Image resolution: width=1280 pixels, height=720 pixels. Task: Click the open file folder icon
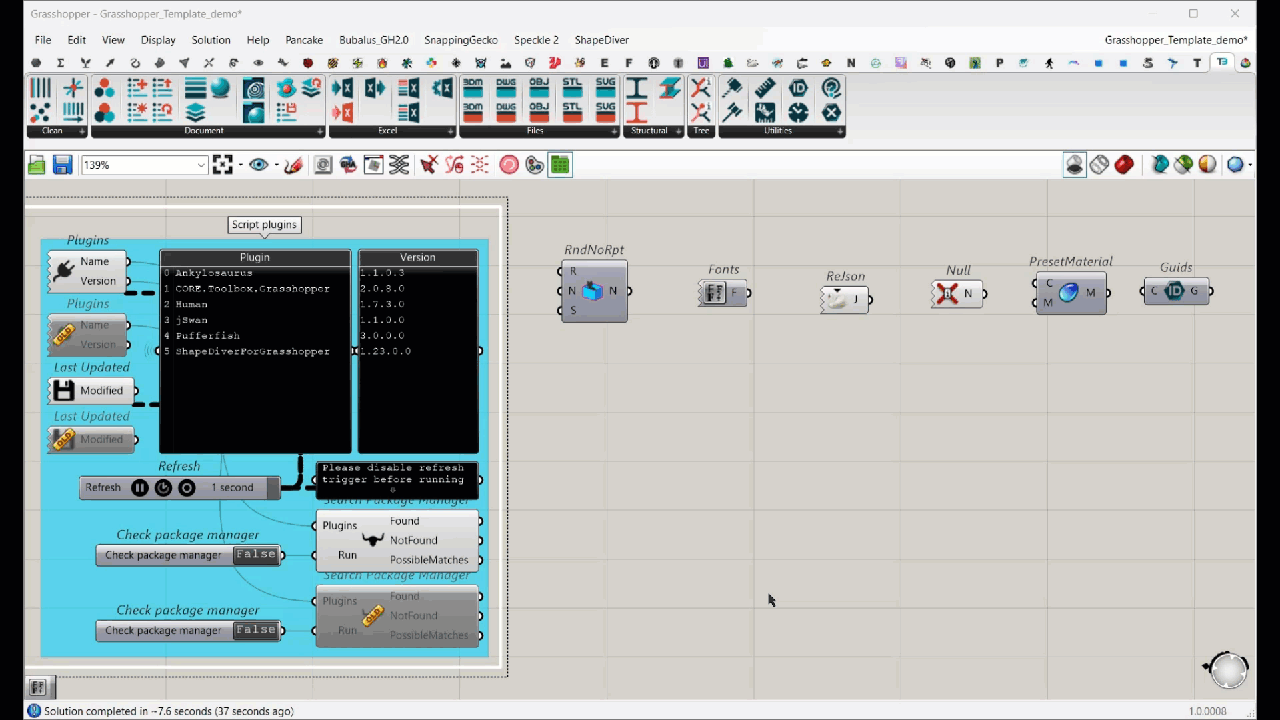37,165
